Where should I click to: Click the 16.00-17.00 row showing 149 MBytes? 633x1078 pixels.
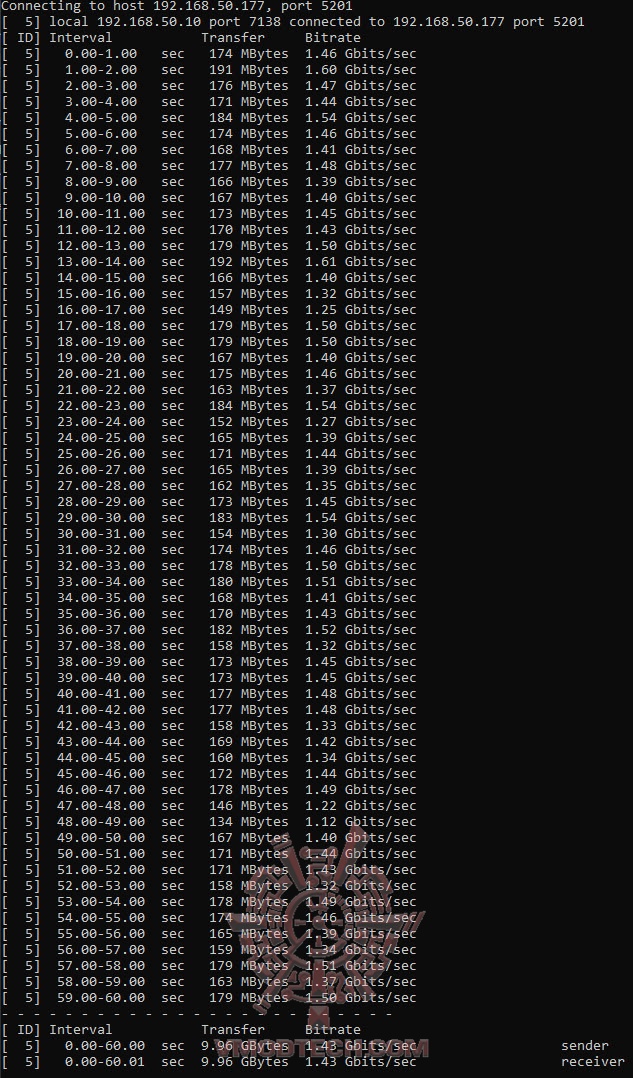(x=209, y=309)
